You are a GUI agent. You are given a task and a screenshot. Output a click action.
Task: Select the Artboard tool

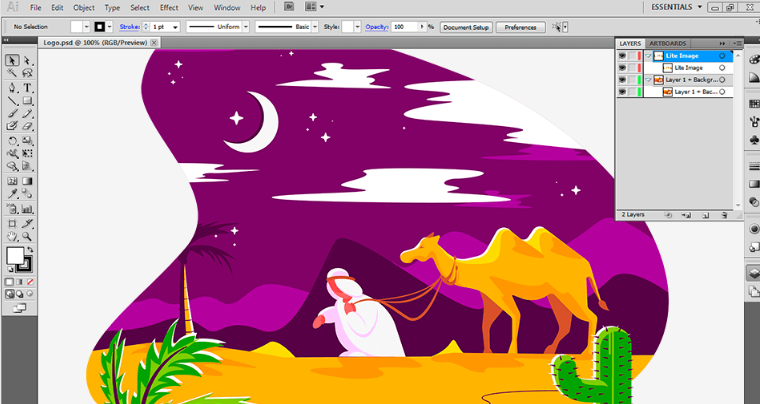[x=12, y=223]
